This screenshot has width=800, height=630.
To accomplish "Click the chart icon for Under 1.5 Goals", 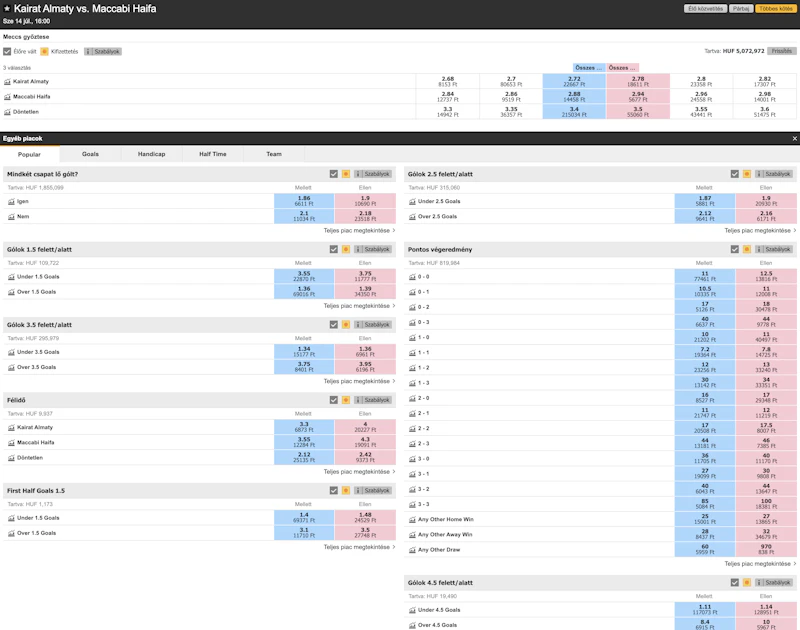I will (12, 276).
